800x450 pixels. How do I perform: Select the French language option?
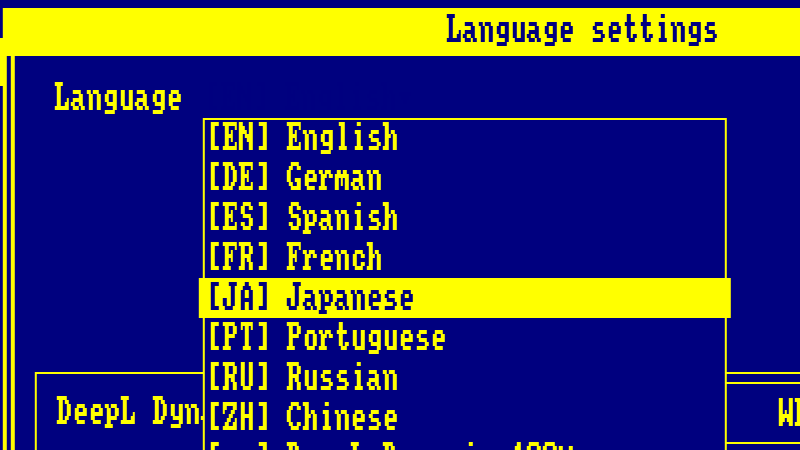click(334, 257)
